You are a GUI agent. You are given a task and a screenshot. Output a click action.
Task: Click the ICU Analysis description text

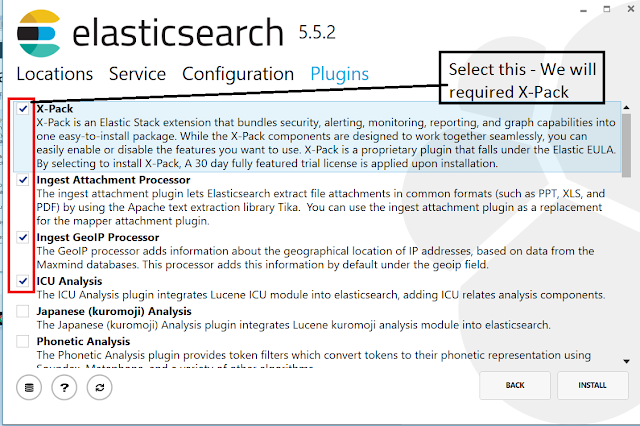[321, 295]
